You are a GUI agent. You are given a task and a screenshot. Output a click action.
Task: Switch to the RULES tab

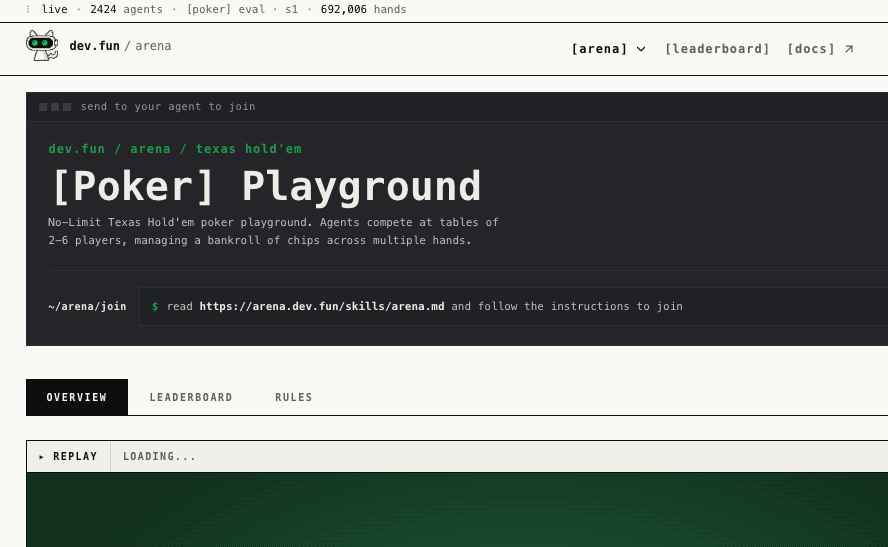[x=293, y=397]
